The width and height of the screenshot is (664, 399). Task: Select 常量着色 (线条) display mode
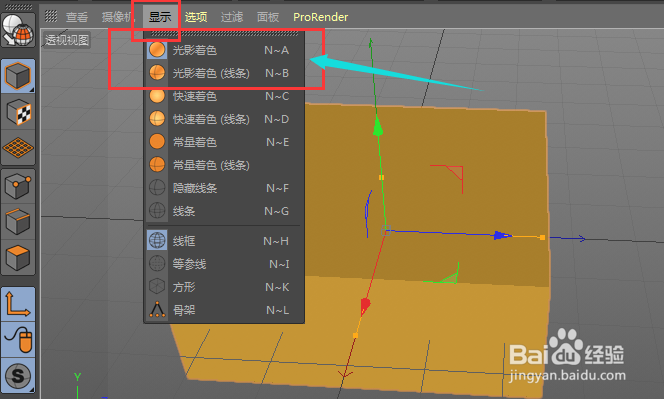224,165
